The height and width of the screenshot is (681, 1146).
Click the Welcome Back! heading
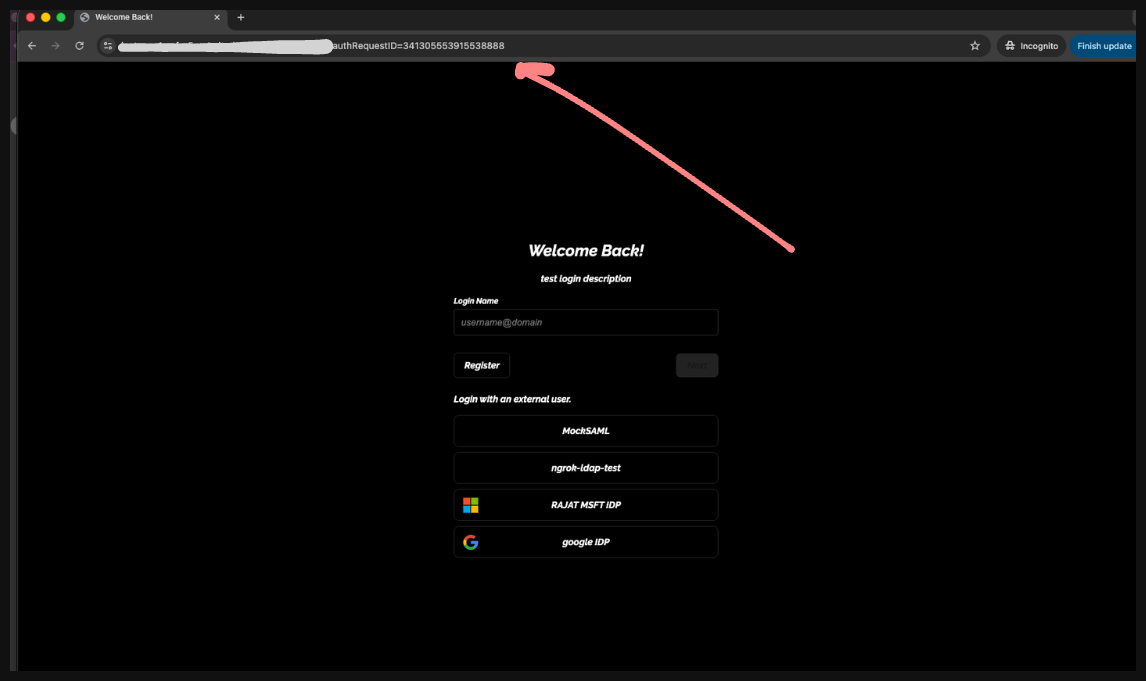point(585,251)
